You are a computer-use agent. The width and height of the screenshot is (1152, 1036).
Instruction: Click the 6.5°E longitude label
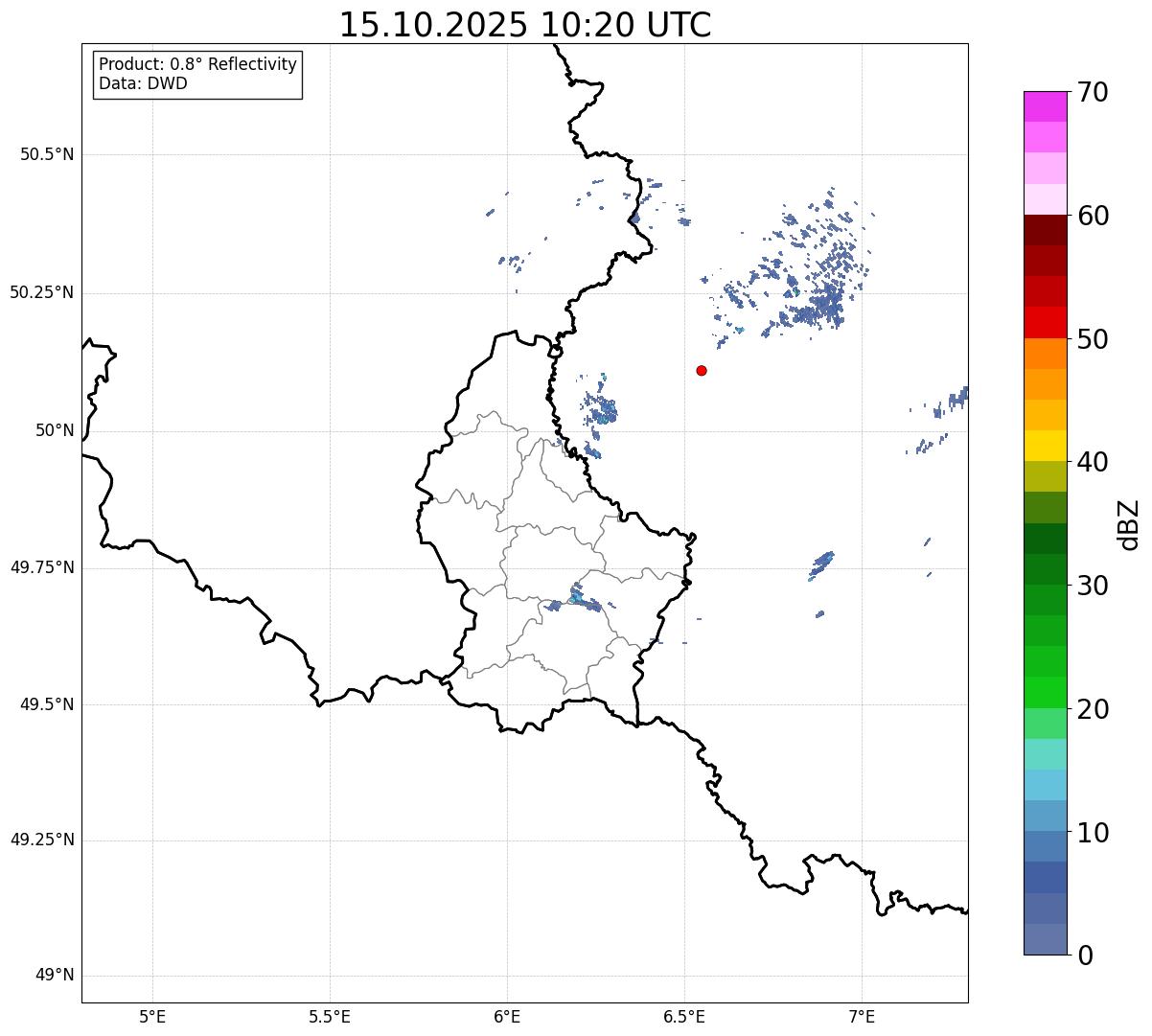point(684,1017)
